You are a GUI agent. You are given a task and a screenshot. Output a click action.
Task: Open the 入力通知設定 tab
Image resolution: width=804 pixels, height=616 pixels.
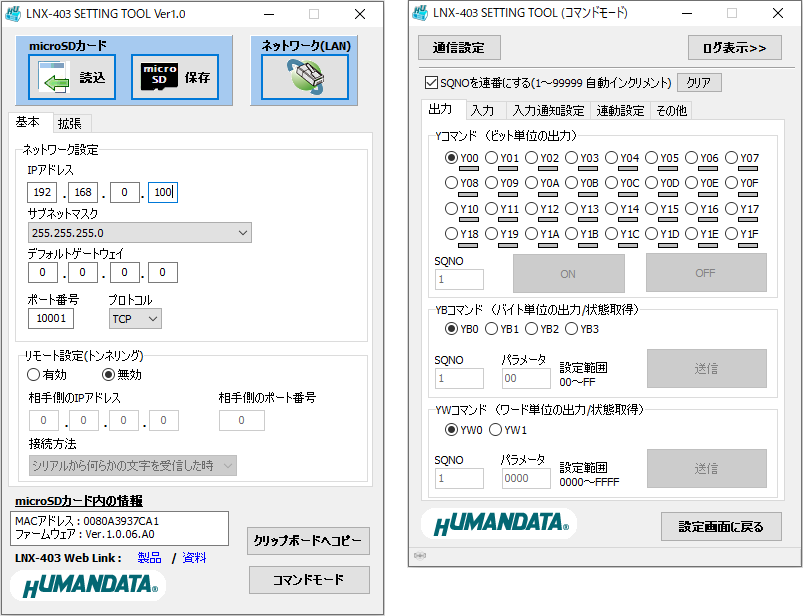pyautogui.click(x=547, y=111)
